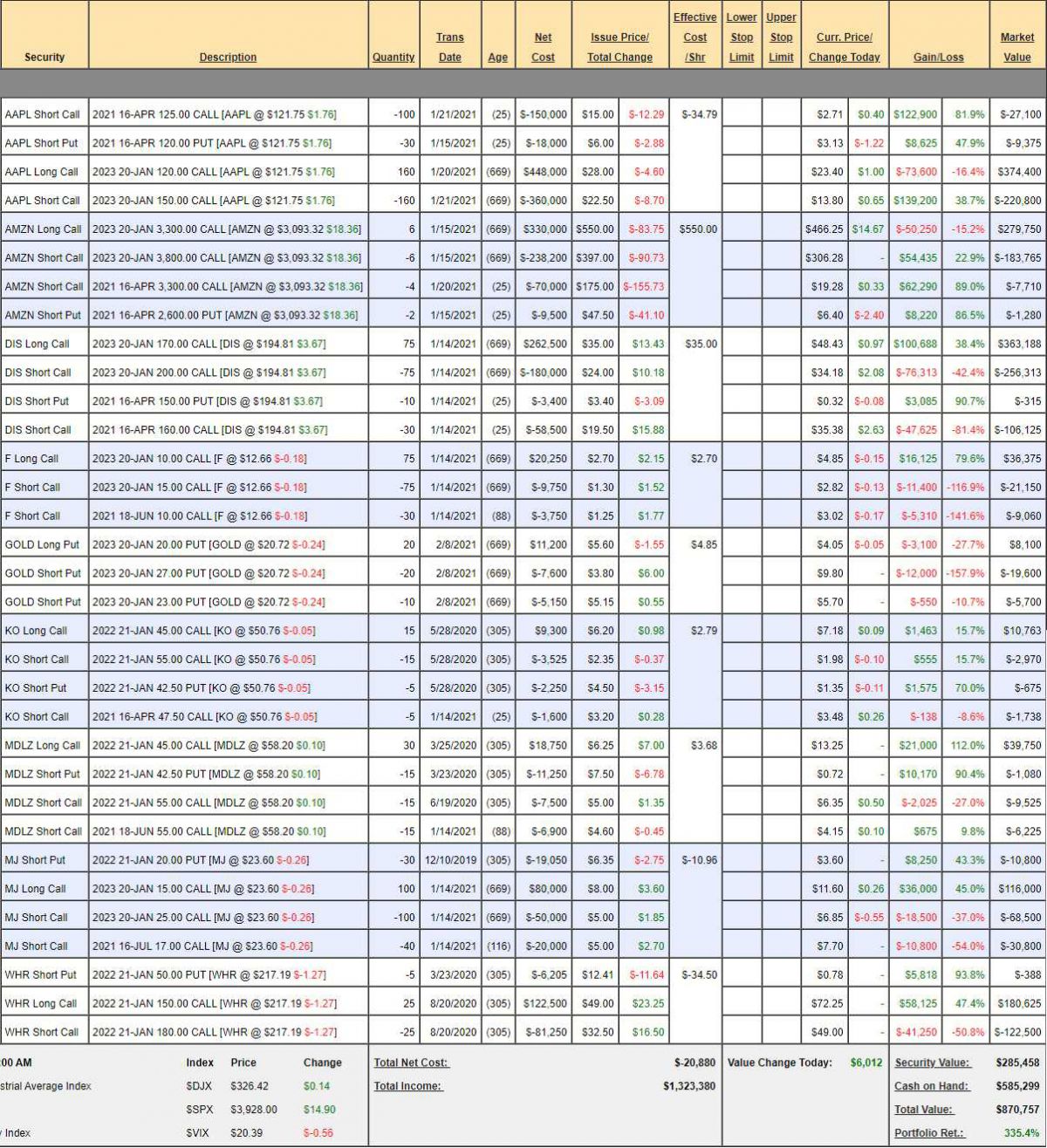Select the WHR Long Call security cell

(x=41, y=1004)
